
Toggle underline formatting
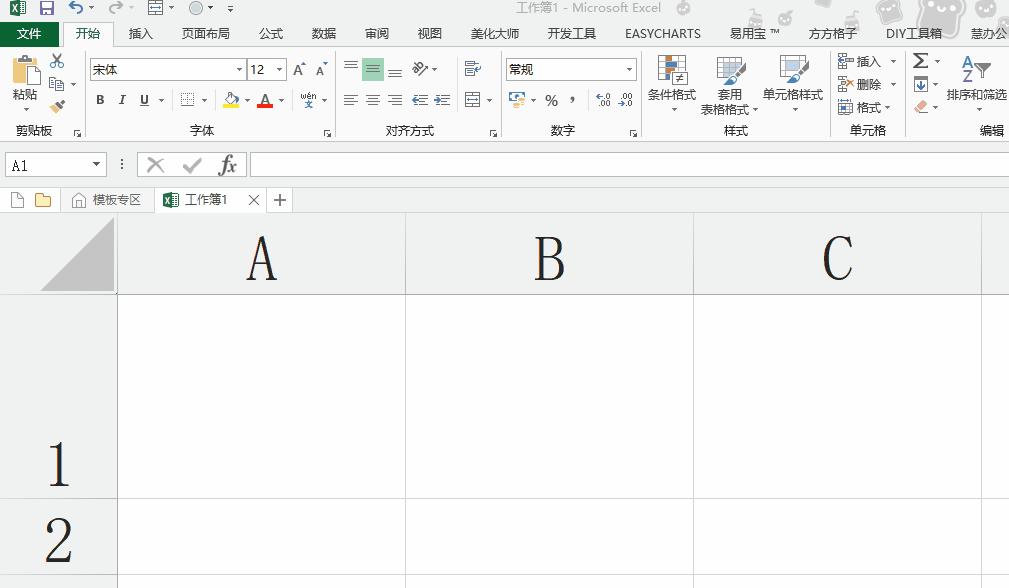pyautogui.click(x=142, y=100)
